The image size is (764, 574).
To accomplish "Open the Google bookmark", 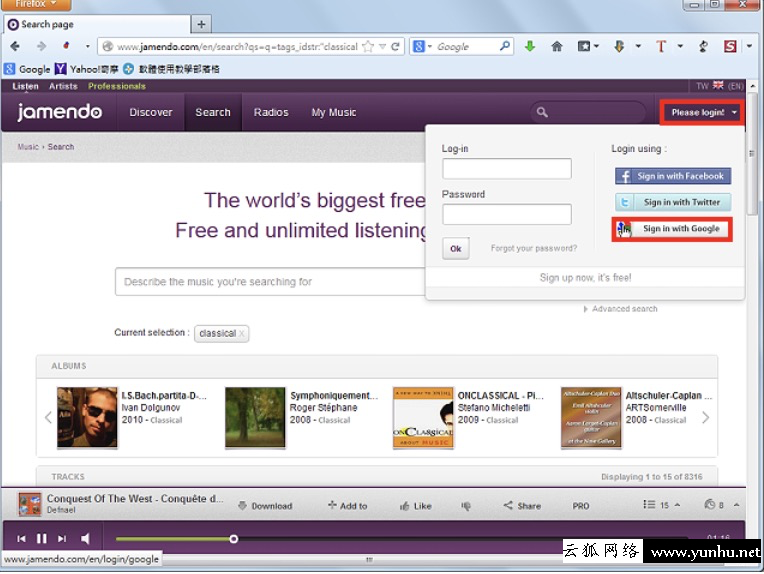I will point(27,69).
